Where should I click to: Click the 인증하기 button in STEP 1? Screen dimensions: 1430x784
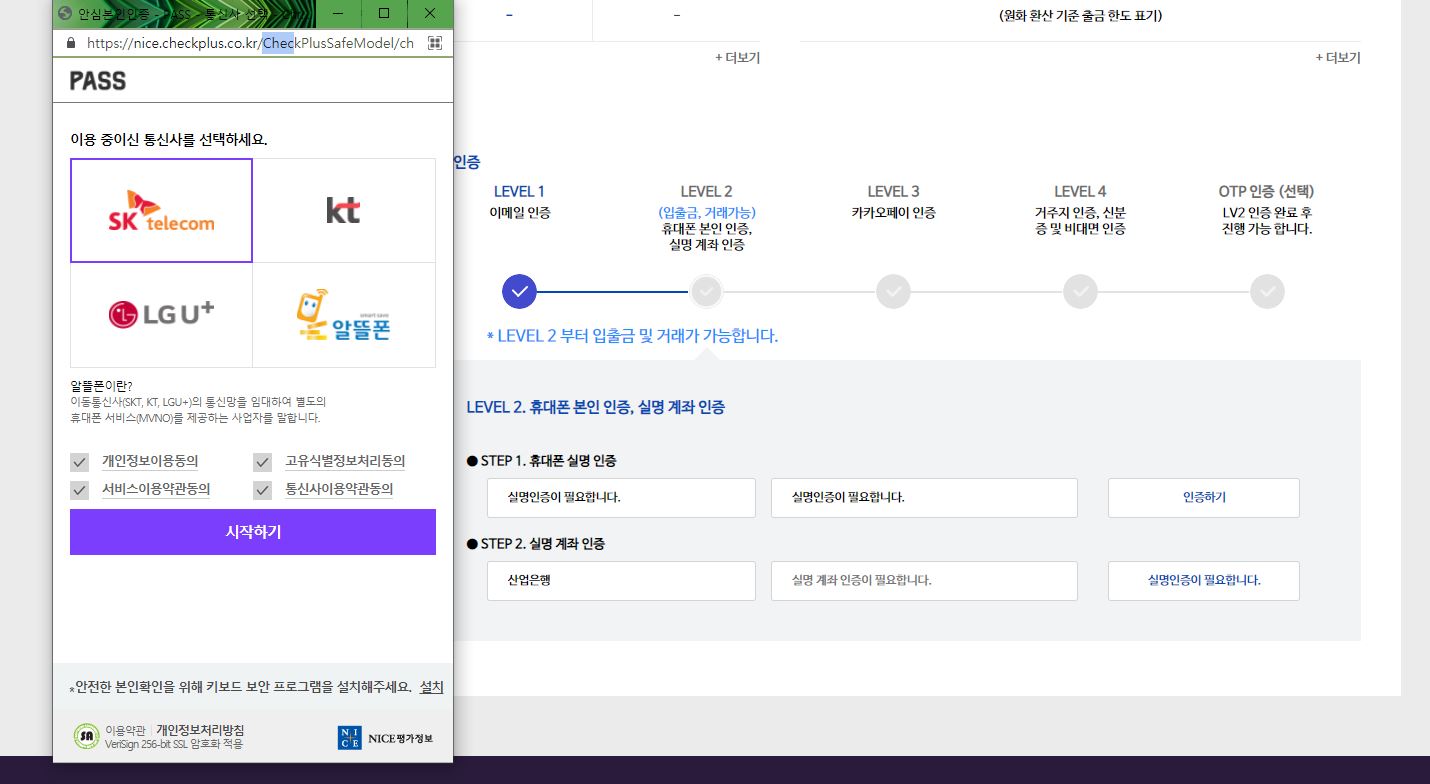[1204, 497]
